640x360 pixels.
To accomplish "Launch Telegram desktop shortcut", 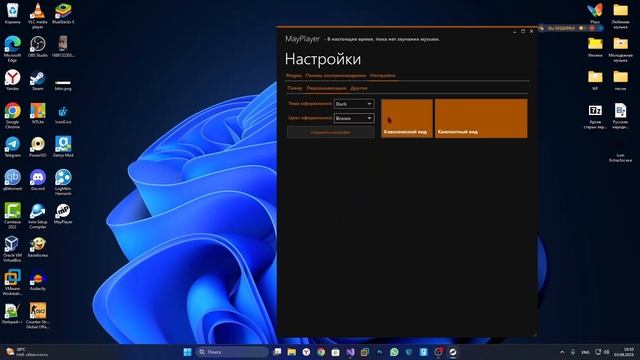I will (x=13, y=147).
